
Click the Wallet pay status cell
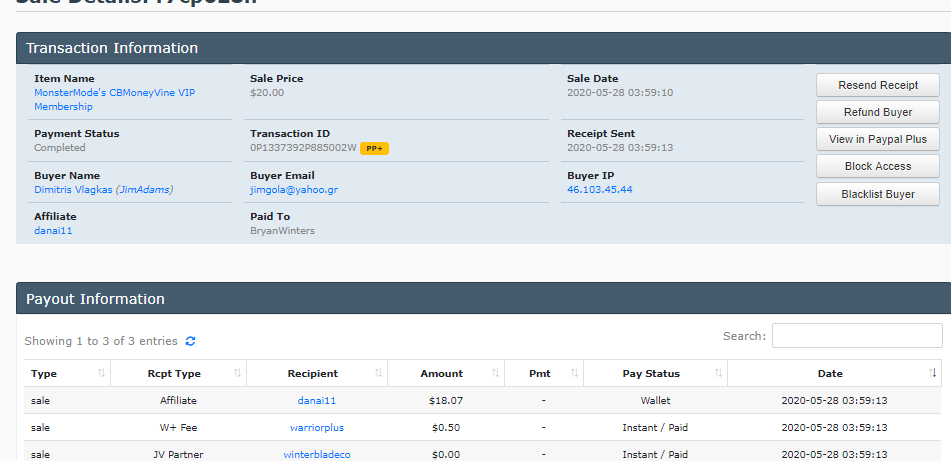click(655, 400)
